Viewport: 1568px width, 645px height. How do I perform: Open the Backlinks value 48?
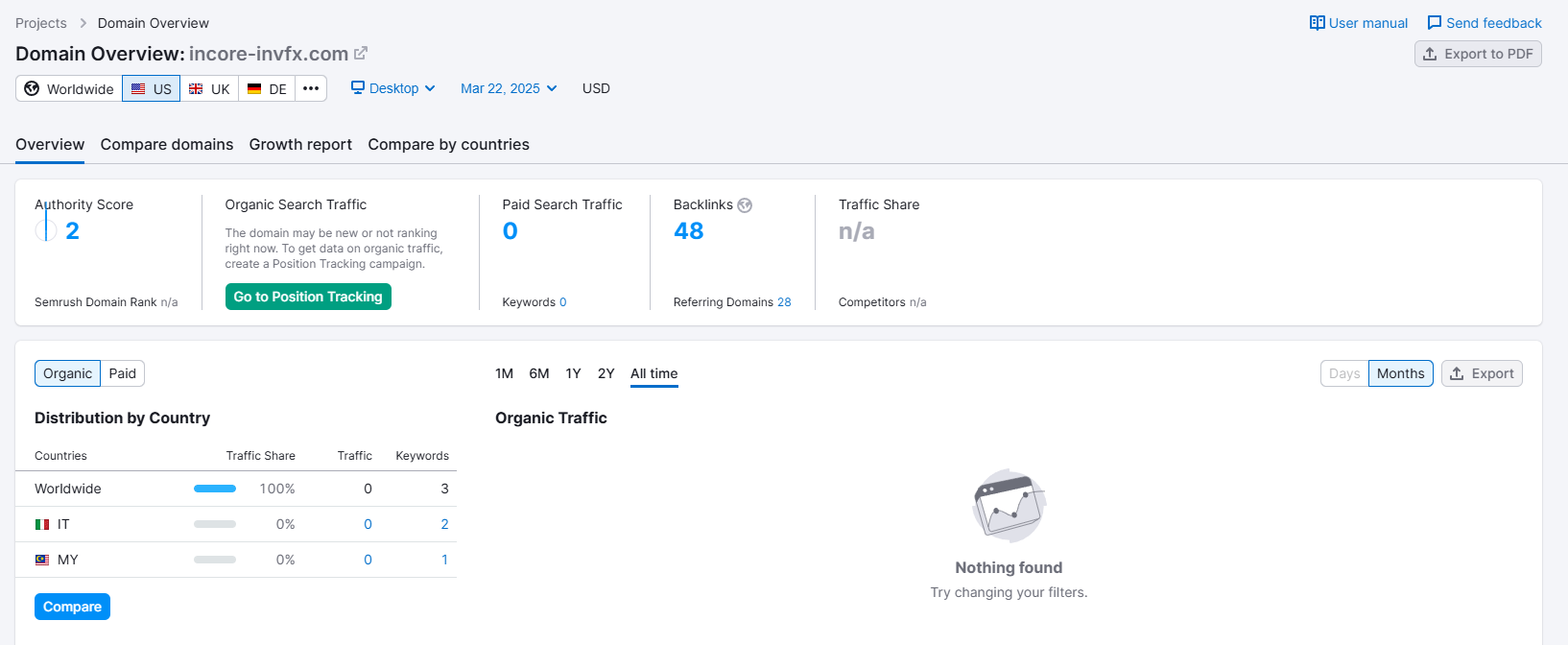689,231
